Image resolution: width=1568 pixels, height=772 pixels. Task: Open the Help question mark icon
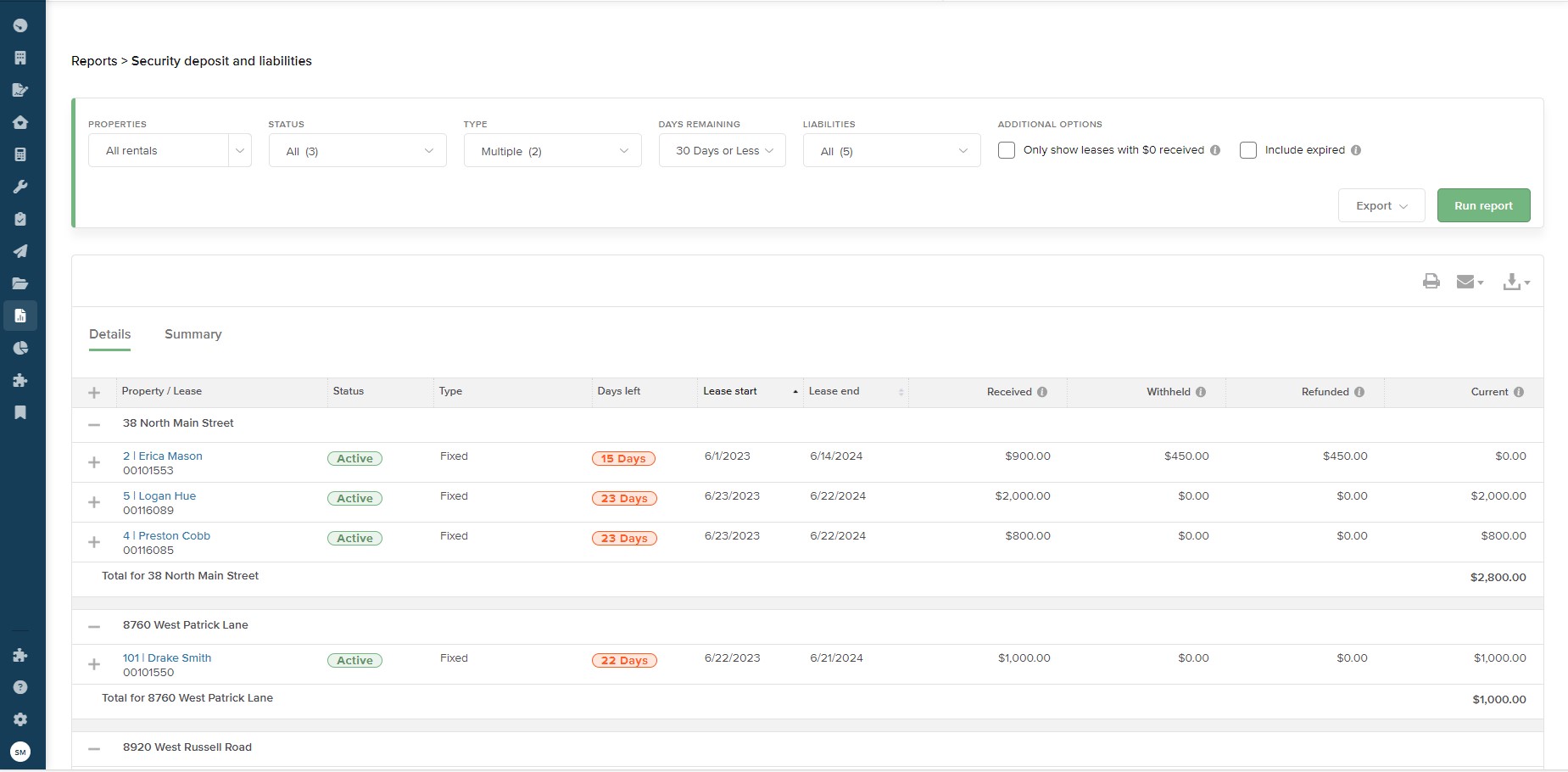pyautogui.click(x=21, y=686)
